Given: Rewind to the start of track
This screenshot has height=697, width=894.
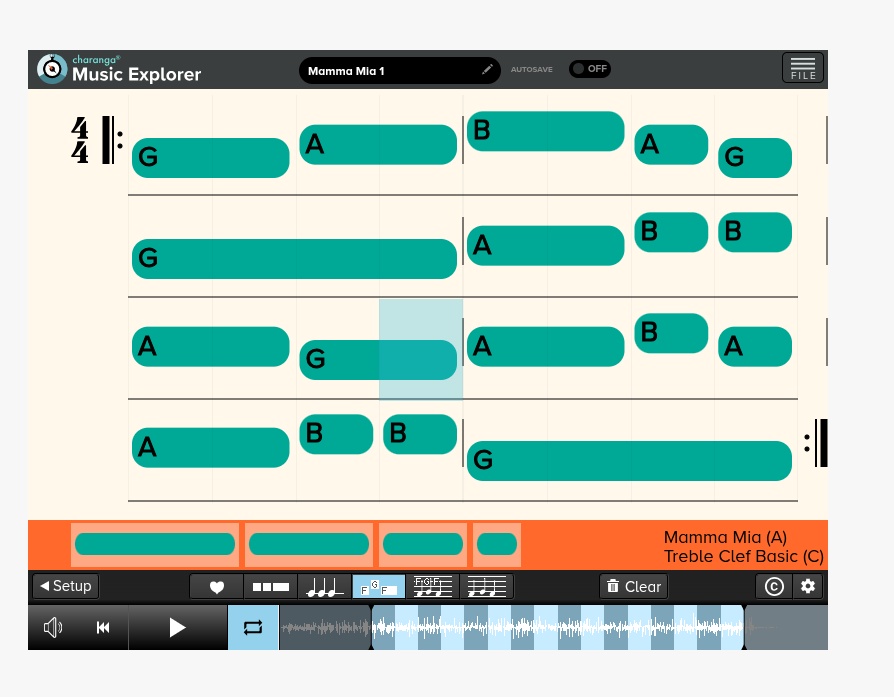Looking at the screenshot, I should (x=103, y=627).
